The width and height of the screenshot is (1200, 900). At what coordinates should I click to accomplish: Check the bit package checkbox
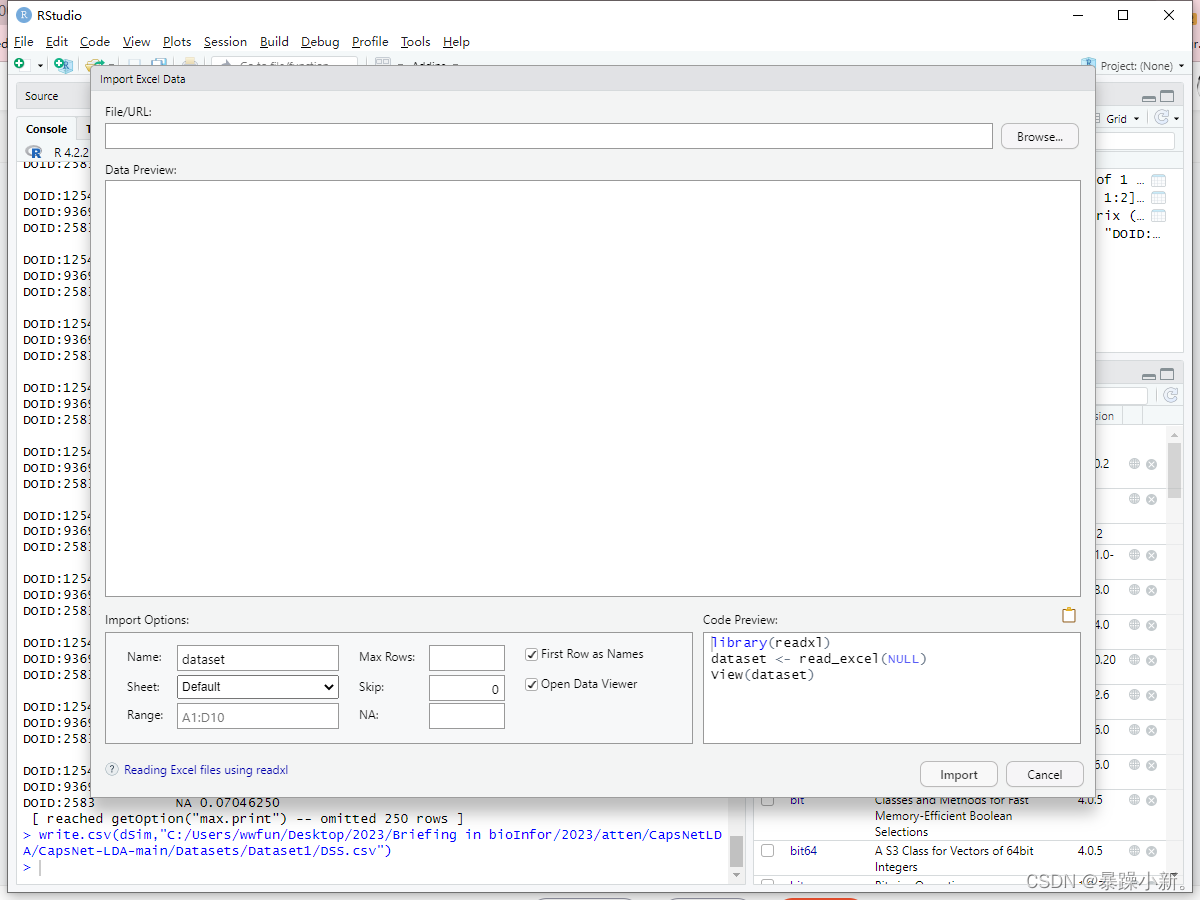pyautogui.click(x=767, y=800)
